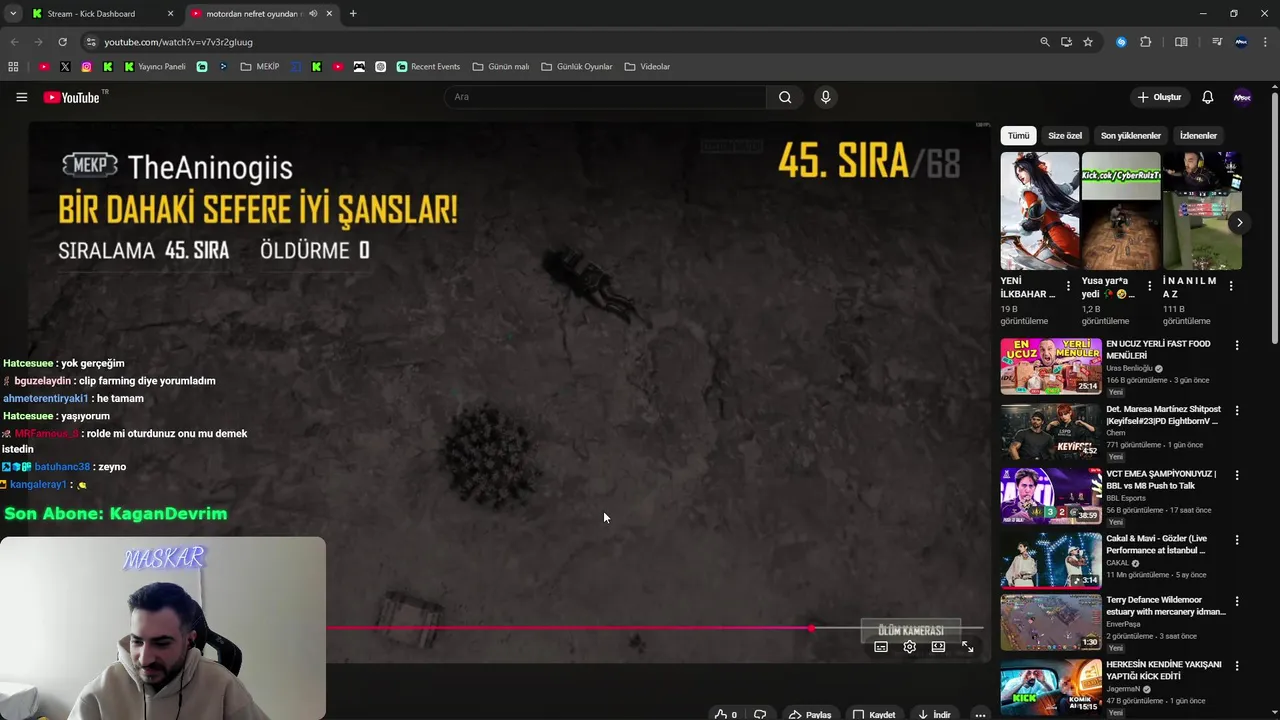Click the YouTube search magnifier button
Viewport: 1280px width, 720px height.
(x=785, y=97)
